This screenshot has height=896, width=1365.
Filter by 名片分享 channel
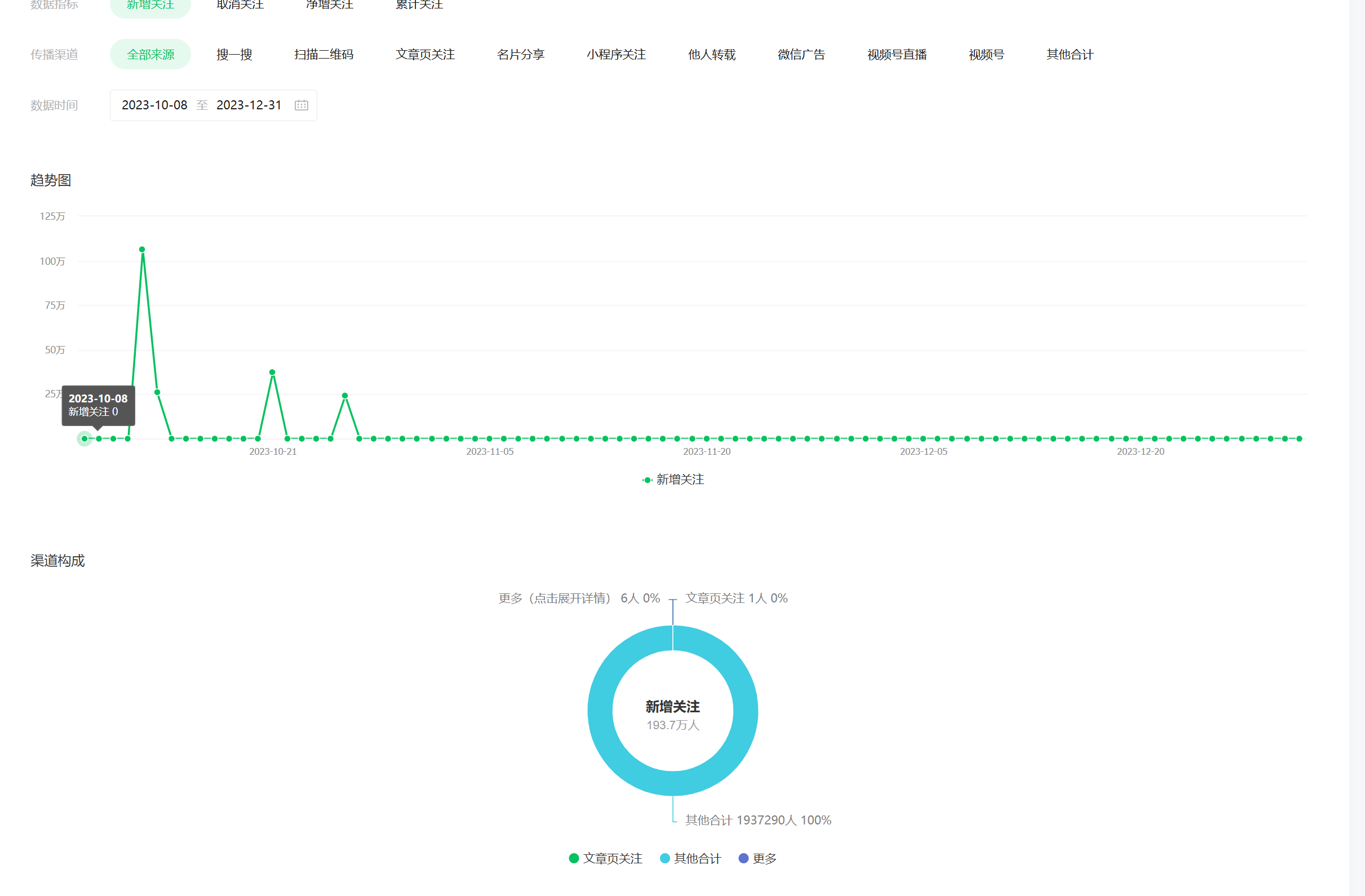(x=520, y=55)
